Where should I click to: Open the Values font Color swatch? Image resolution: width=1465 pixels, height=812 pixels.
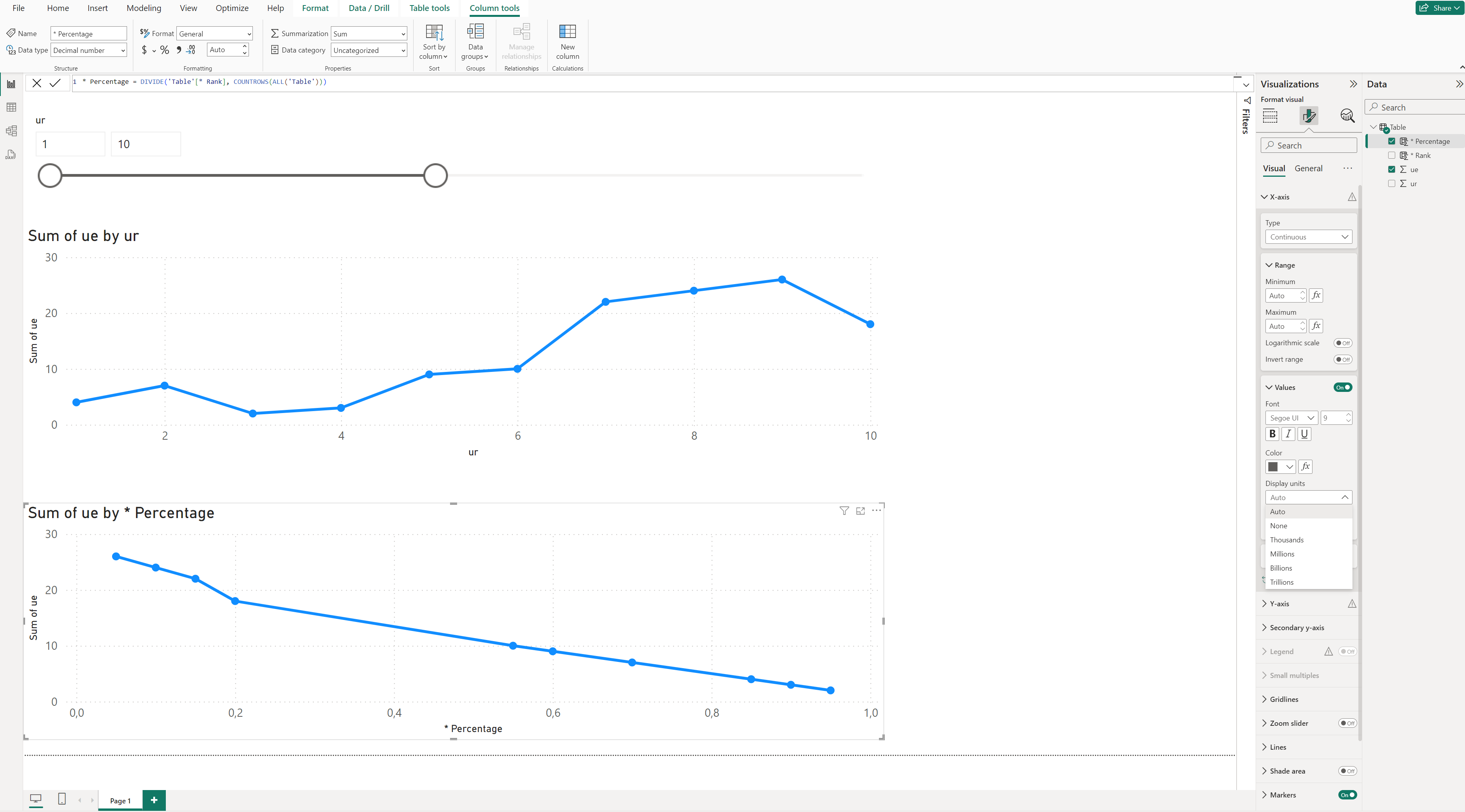point(1280,467)
